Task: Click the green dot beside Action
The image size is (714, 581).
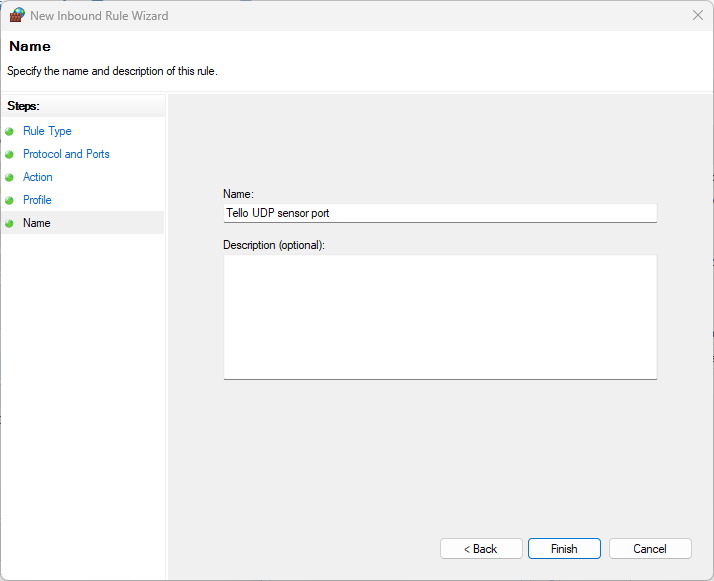Action: (10, 177)
